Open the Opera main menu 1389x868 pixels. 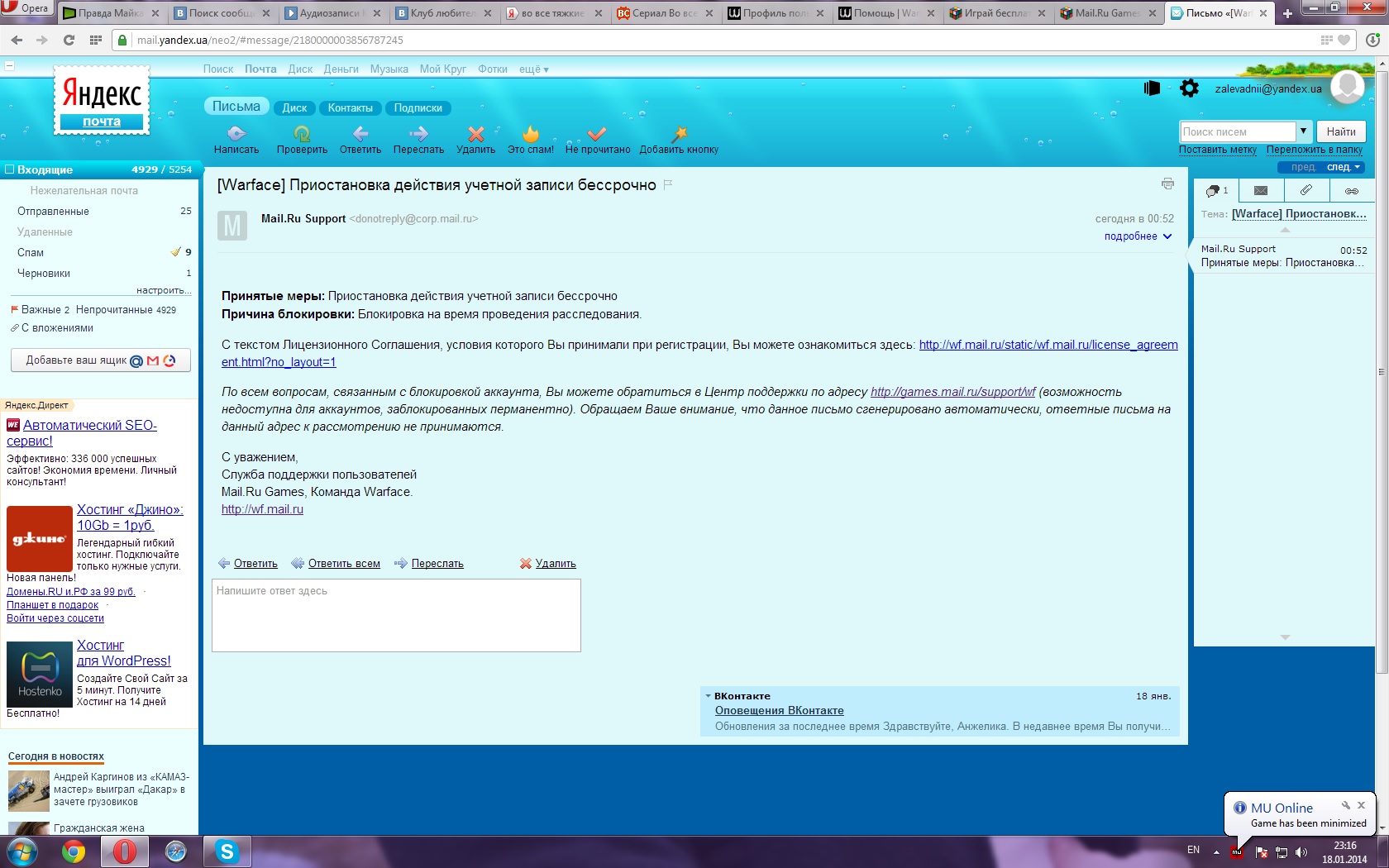click(26, 9)
